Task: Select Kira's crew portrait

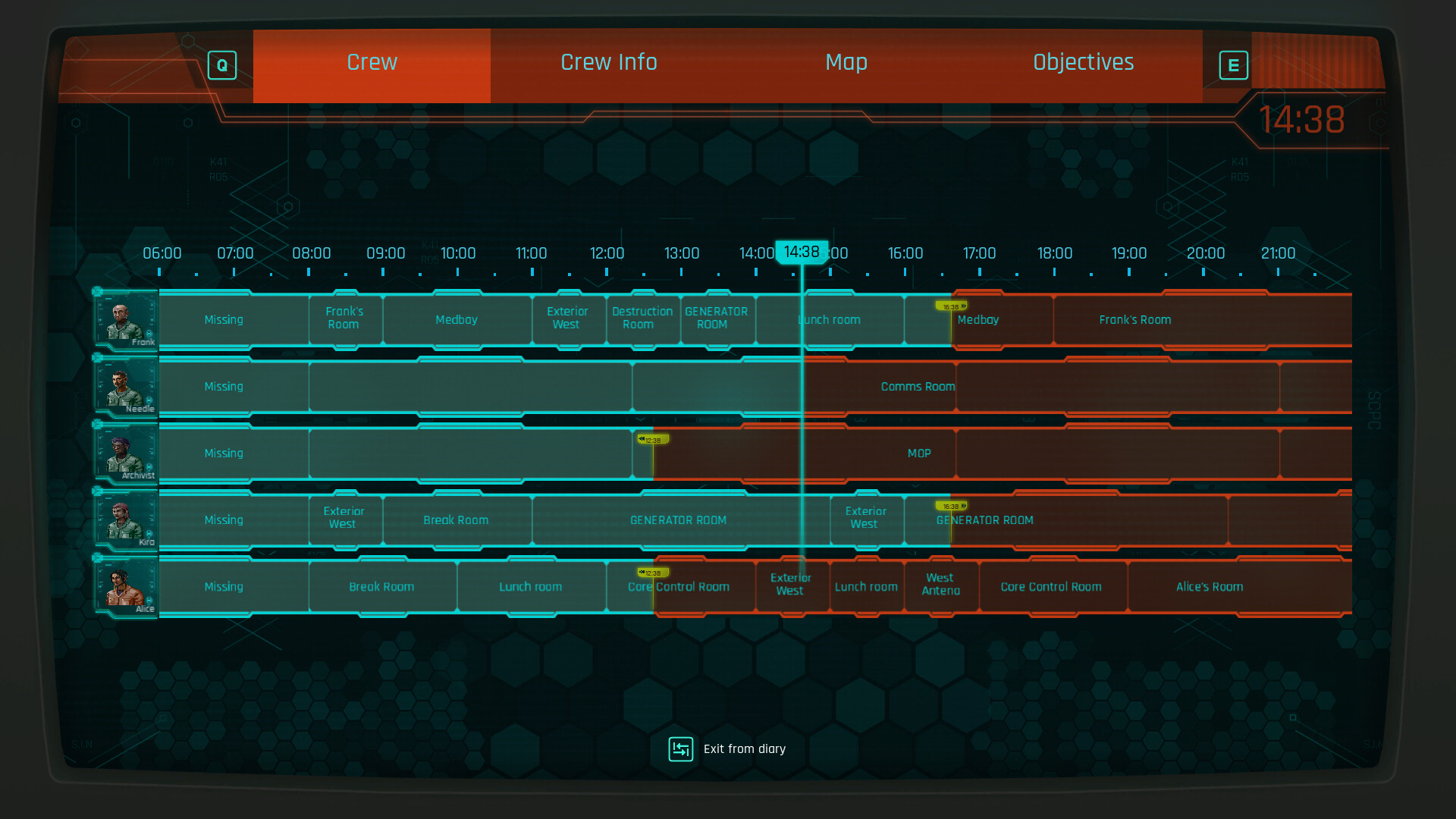Action: click(x=126, y=519)
